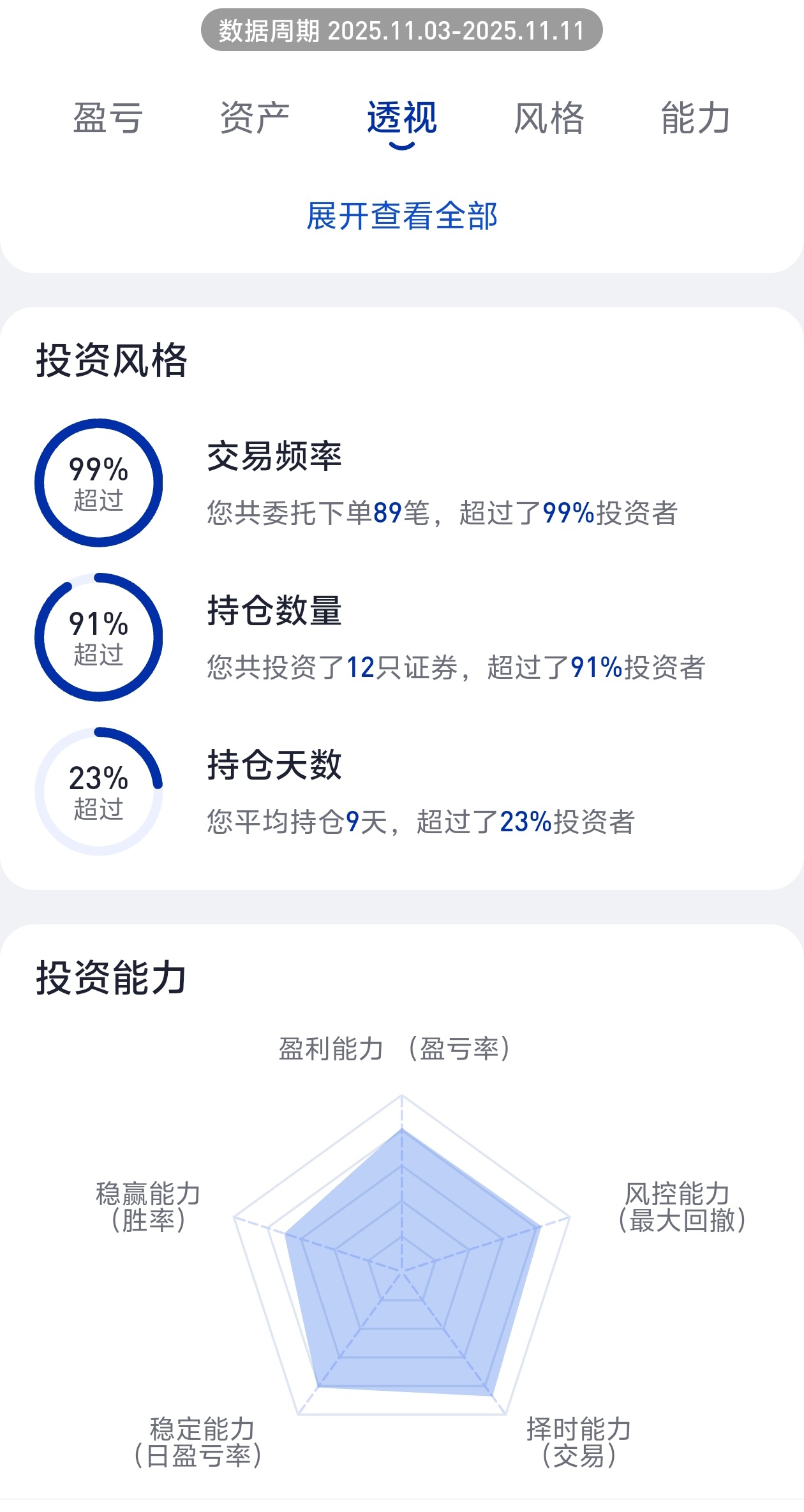The width and height of the screenshot is (804, 1512).
Task: Select 稳定能力（日盈亏率）radar label
Action: (x=199, y=1442)
